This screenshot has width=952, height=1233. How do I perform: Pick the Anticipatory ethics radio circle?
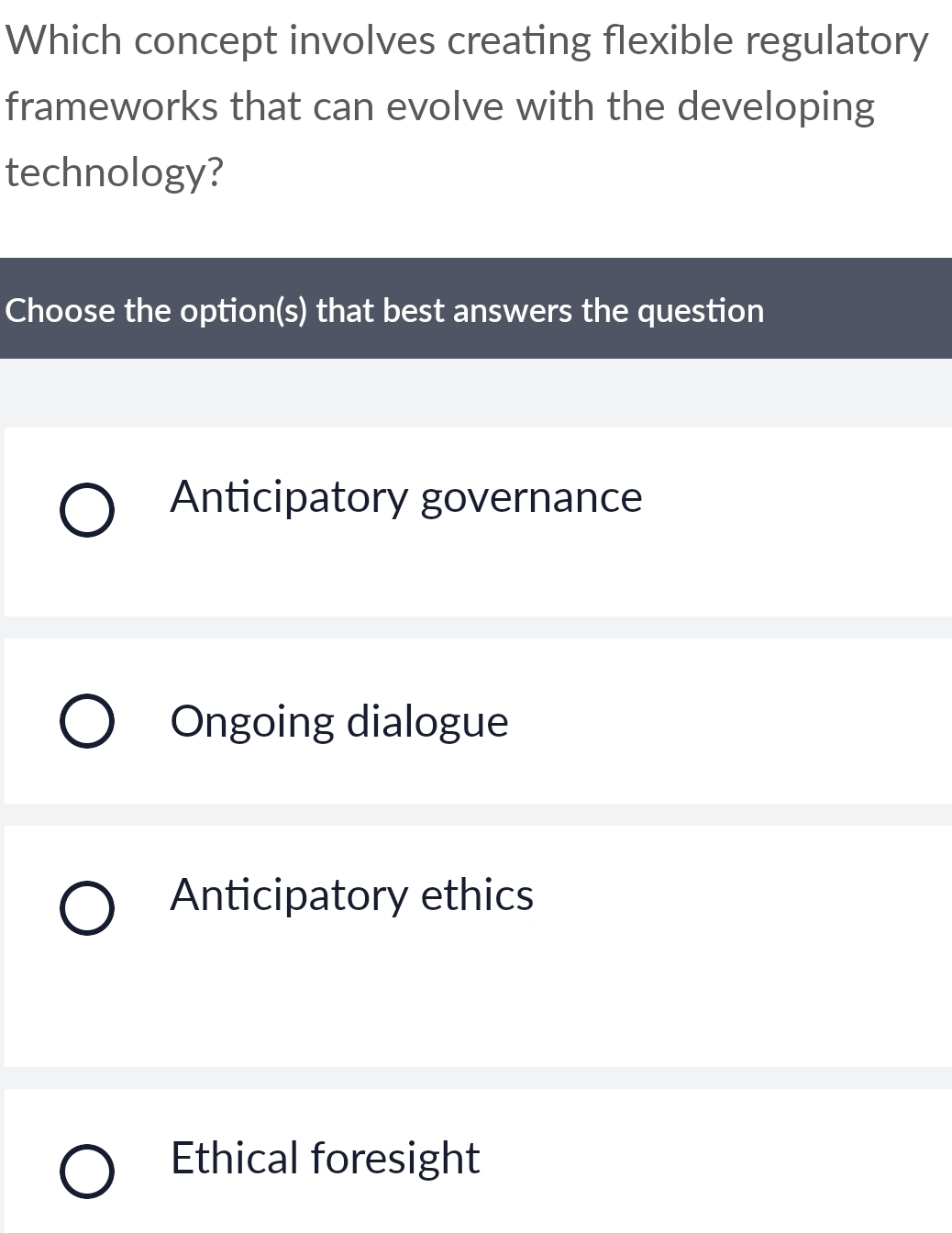click(87, 908)
